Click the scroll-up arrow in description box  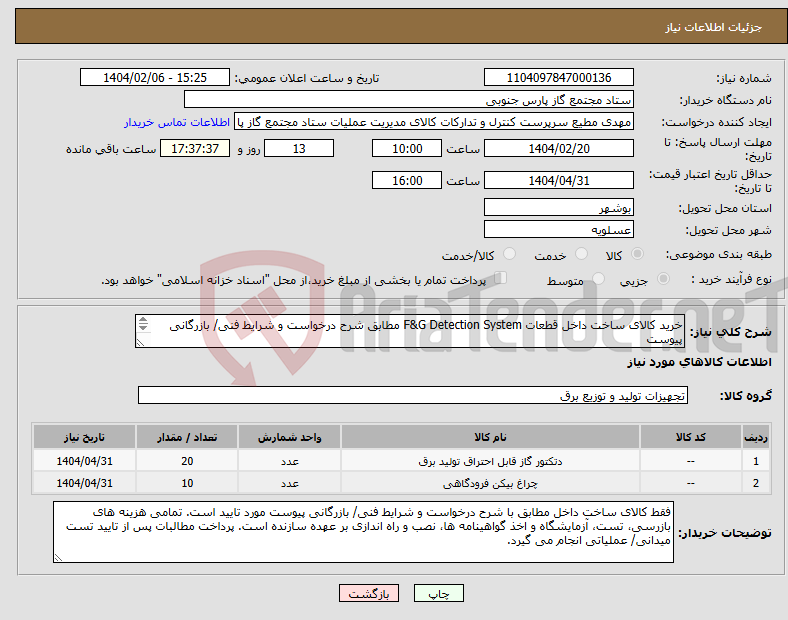pyautogui.click(x=143, y=320)
